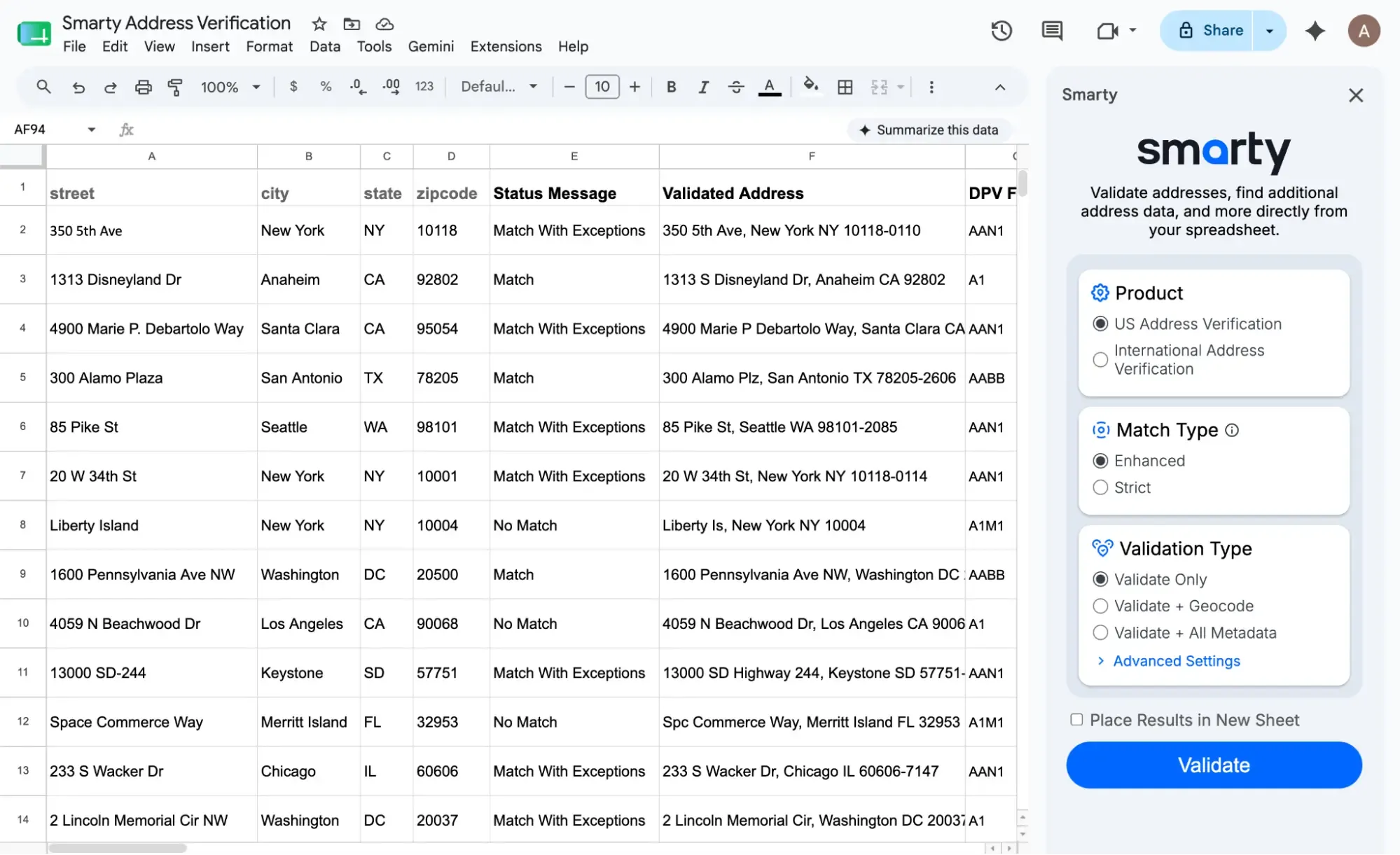The image size is (1400, 855).
Task: Open the name box dropdown arrow
Action: point(91,130)
